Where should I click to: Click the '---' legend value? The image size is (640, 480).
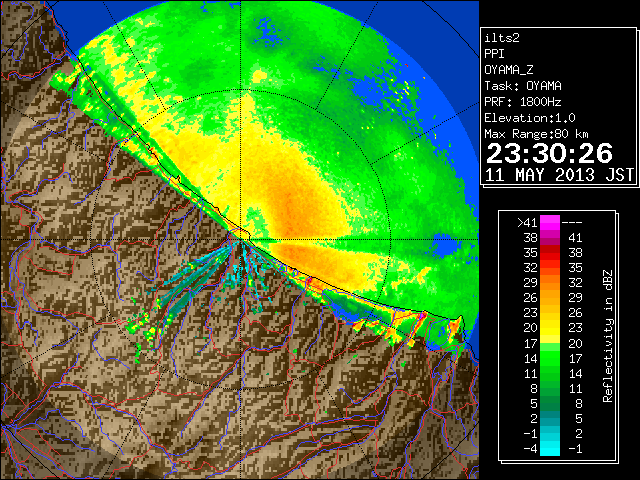(x=572, y=223)
